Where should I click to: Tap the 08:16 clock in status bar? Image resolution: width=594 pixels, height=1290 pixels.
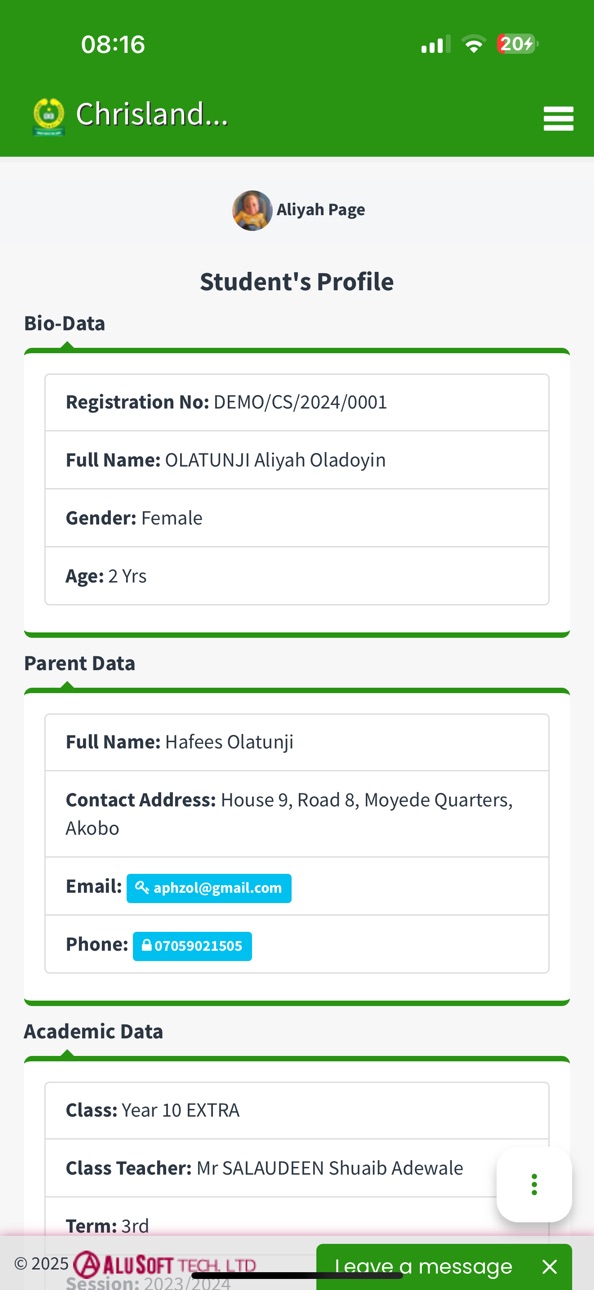113,44
